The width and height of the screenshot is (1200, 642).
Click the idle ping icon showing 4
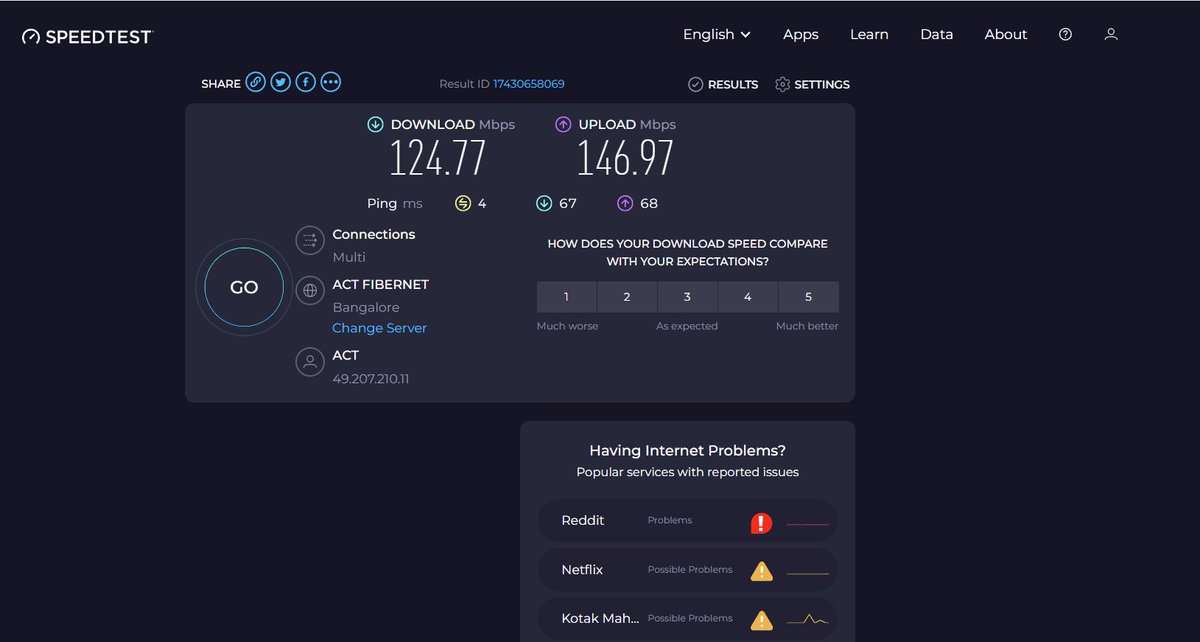pos(463,203)
